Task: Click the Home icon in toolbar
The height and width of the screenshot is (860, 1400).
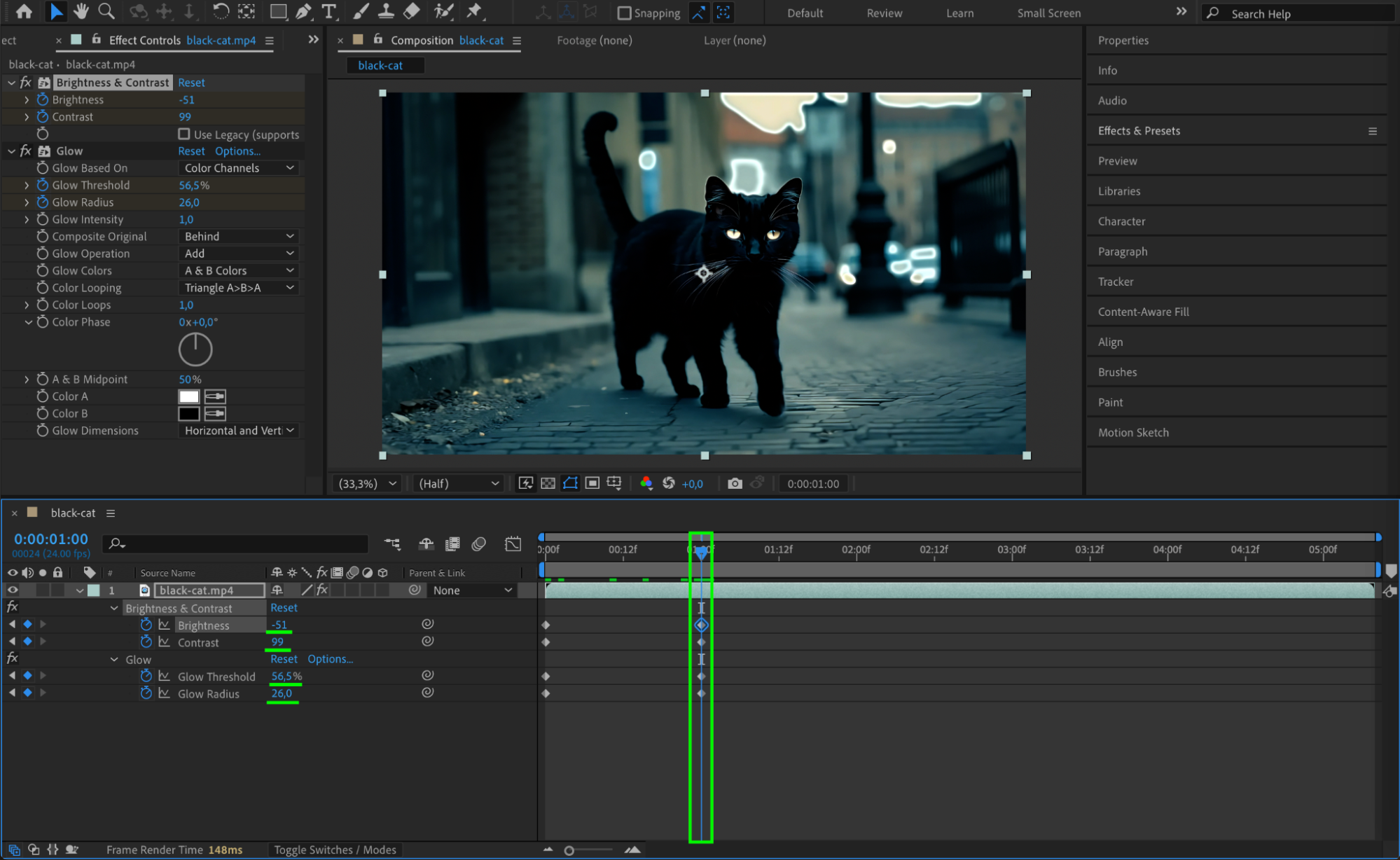Action: pyautogui.click(x=24, y=11)
